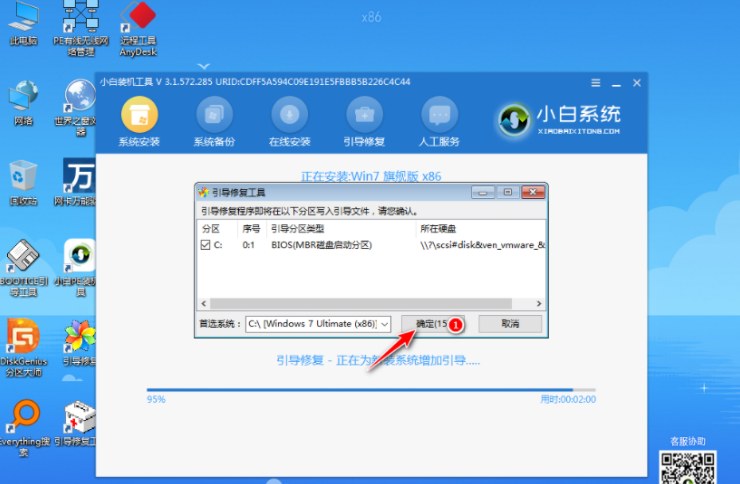Switch to 引导修复 in the toolbar
Screen dimensions: 740x484
click(364, 116)
